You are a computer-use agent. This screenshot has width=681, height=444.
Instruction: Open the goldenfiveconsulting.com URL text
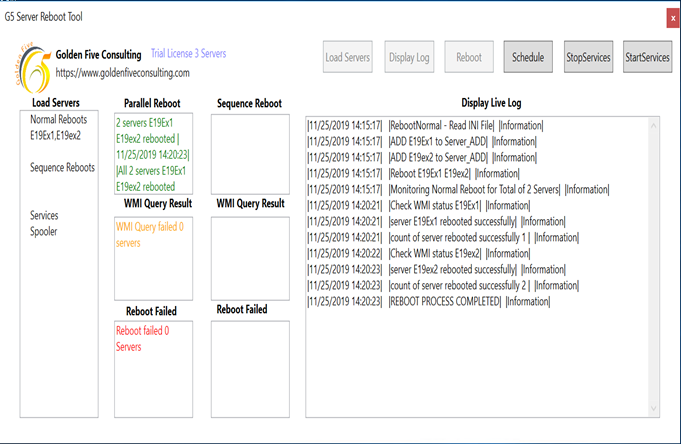[x=122, y=73]
